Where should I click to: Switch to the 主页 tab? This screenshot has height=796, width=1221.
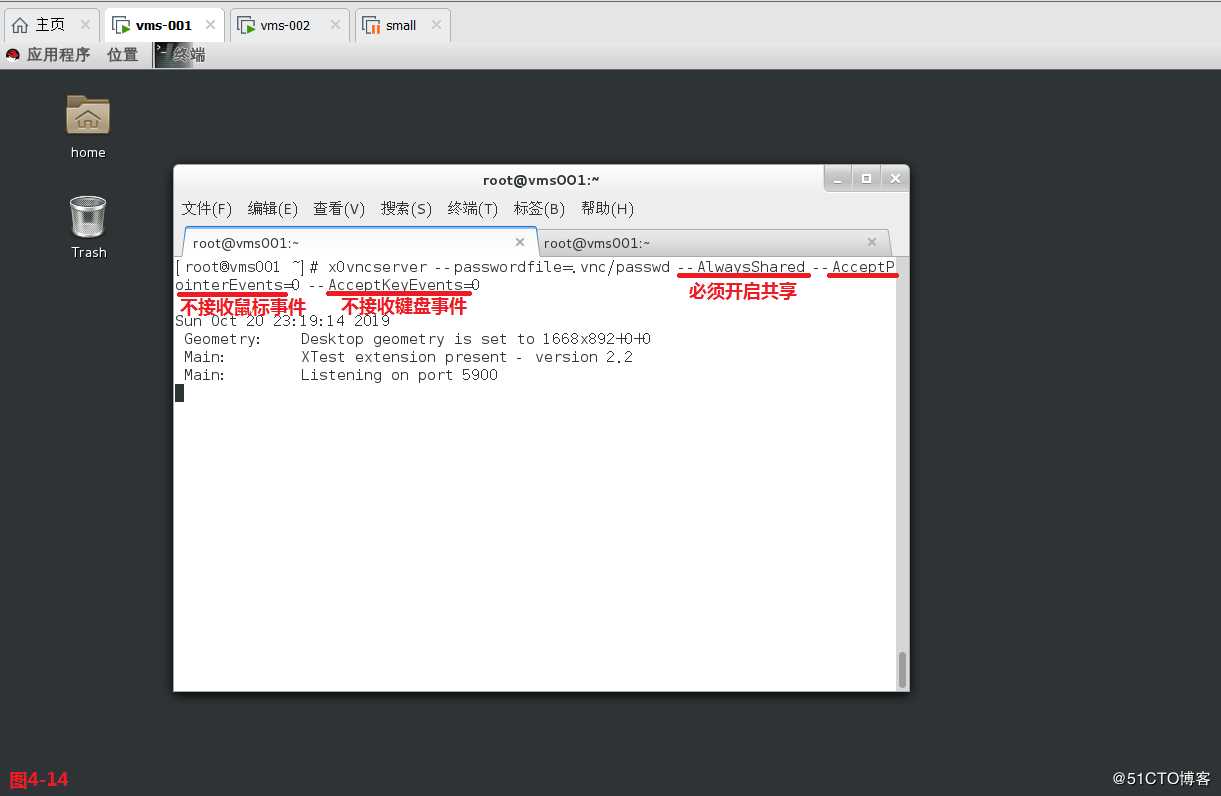pos(51,25)
